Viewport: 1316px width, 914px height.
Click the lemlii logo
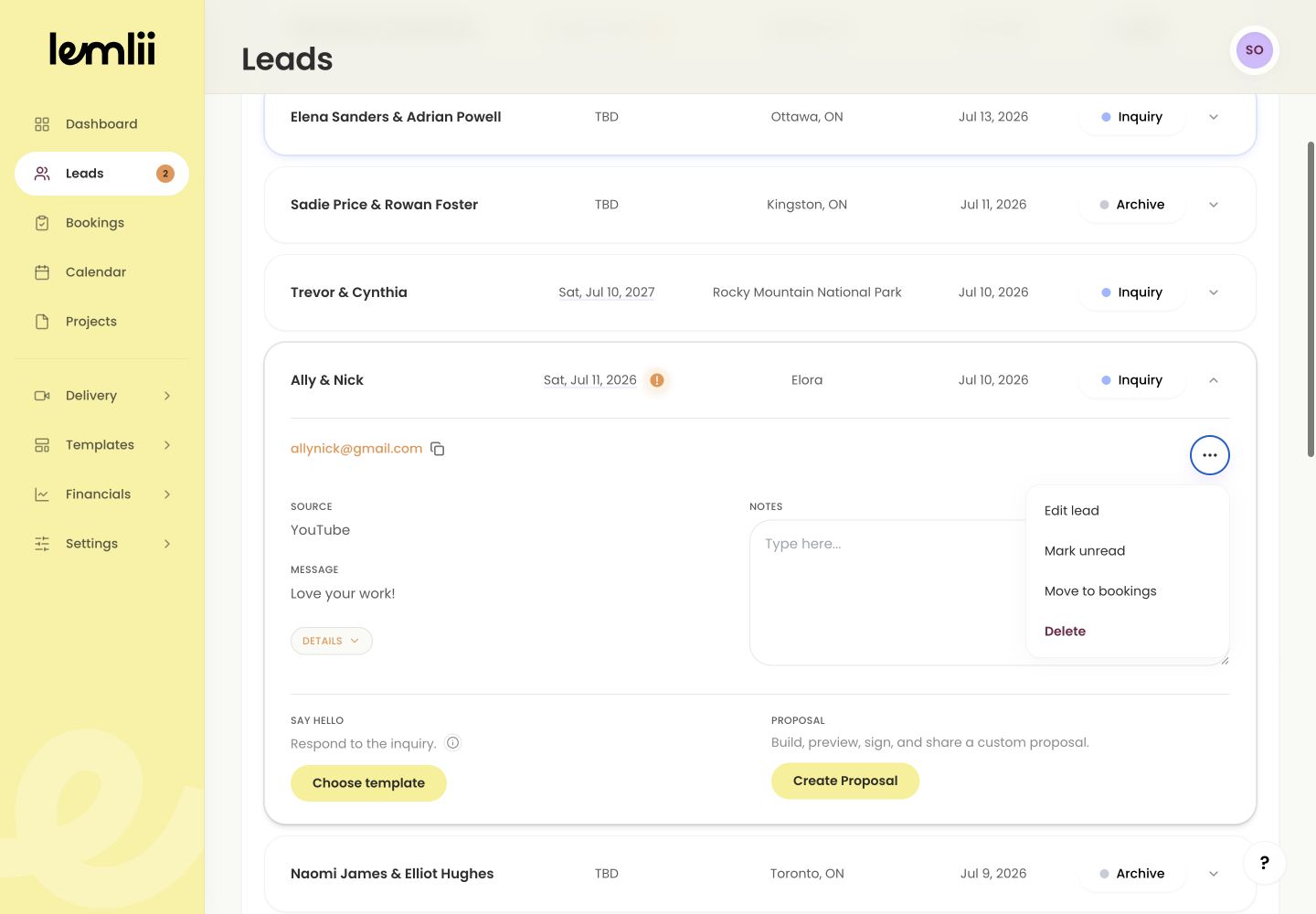[x=102, y=49]
